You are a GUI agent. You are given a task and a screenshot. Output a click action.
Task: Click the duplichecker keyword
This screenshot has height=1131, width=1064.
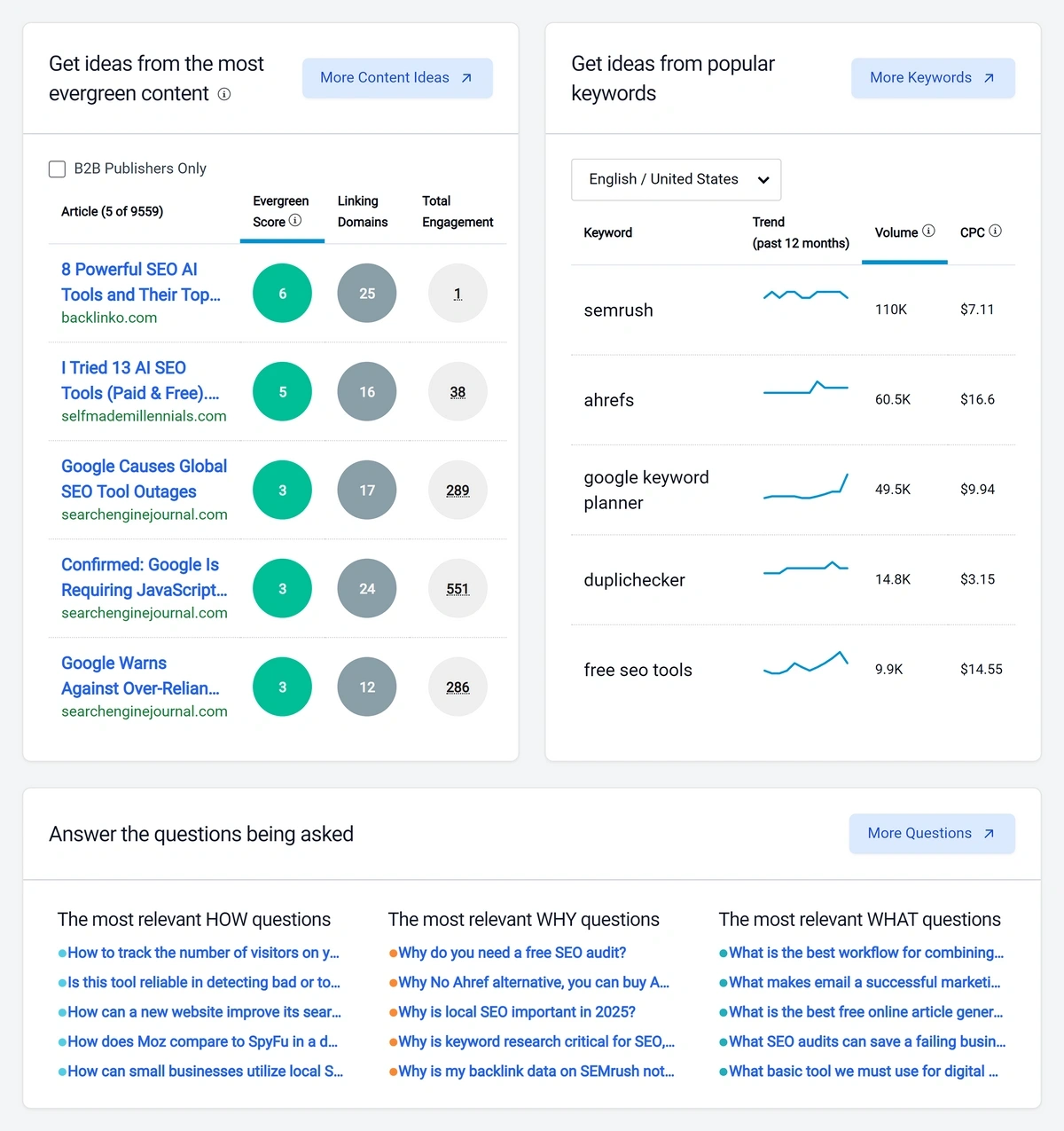coord(634,580)
